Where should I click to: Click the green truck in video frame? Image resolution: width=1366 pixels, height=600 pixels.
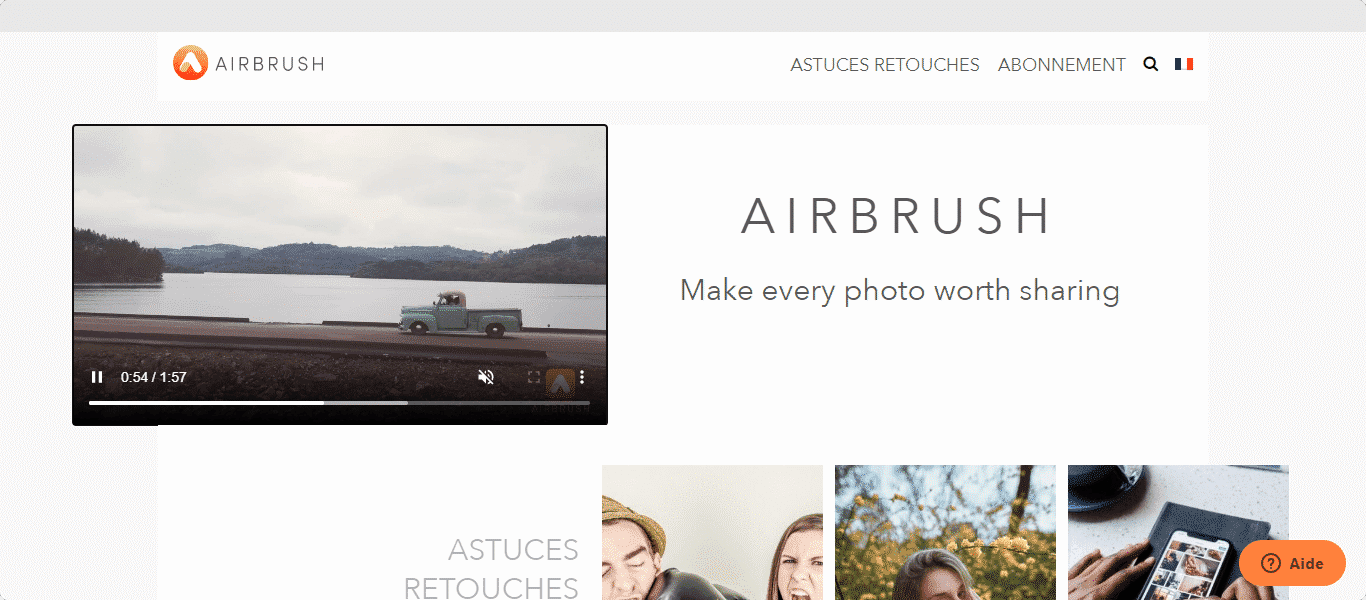[460, 314]
